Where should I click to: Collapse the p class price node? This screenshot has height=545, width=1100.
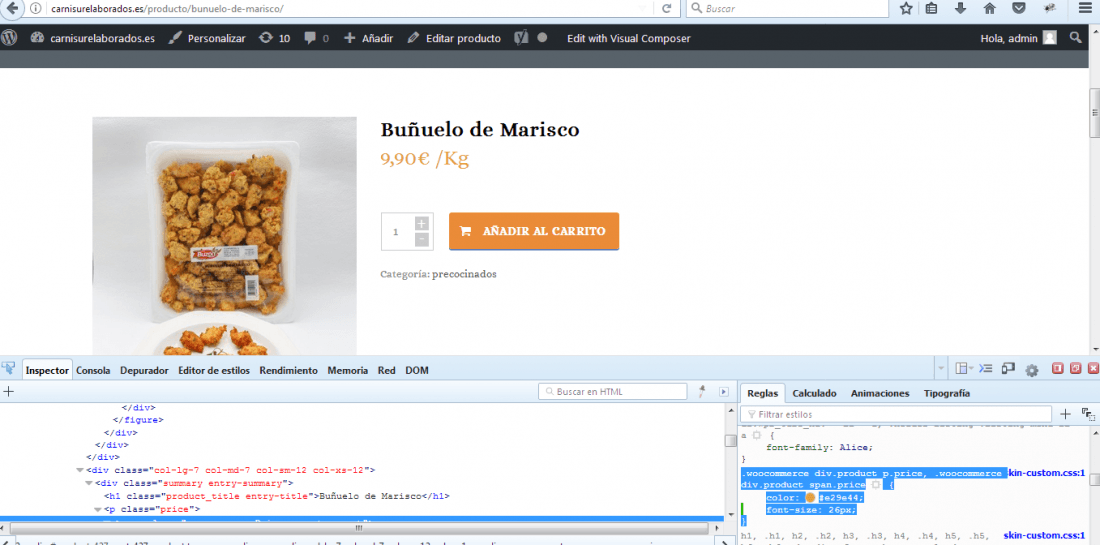point(98,509)
